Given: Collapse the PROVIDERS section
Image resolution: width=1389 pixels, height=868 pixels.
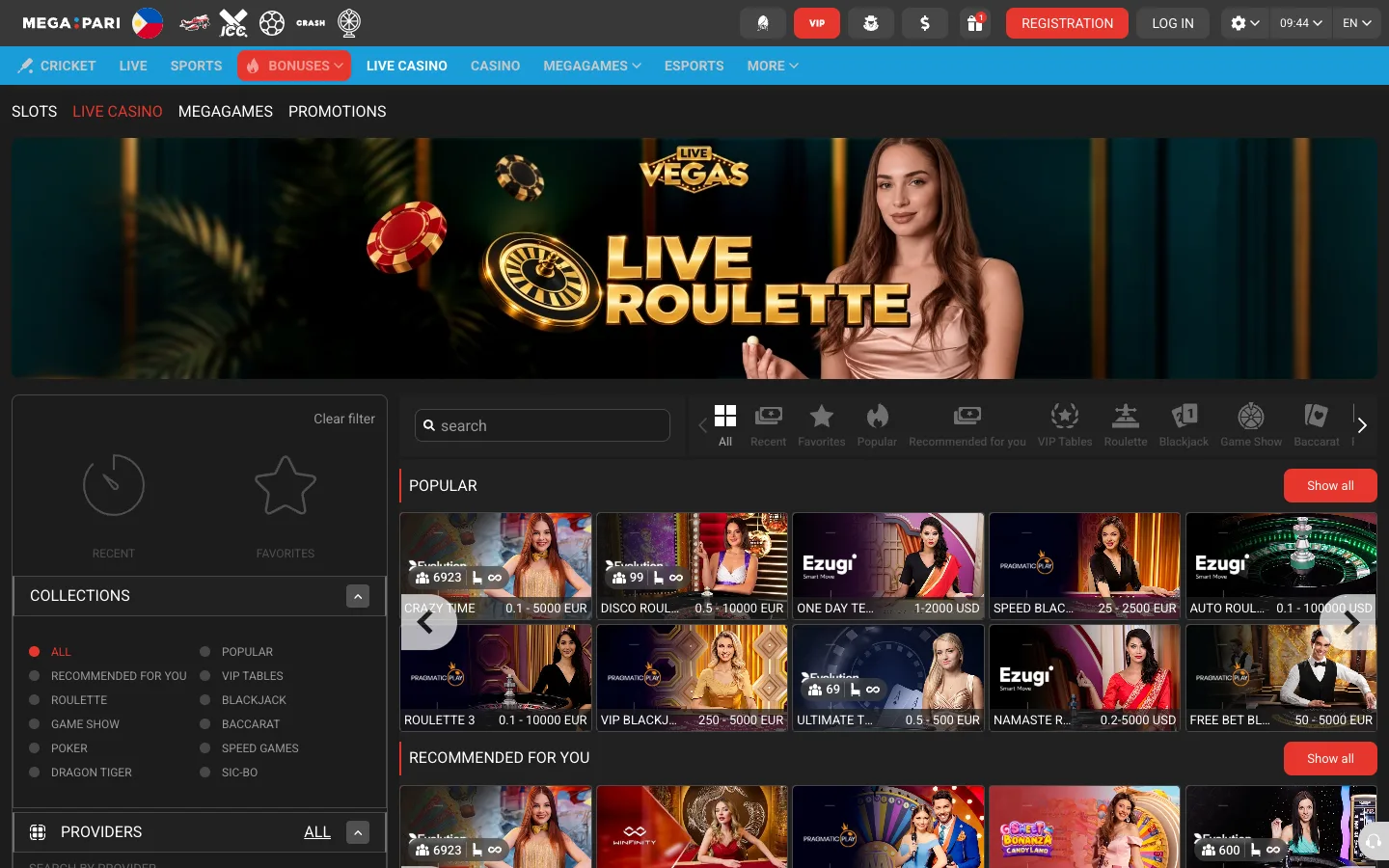Looking at the screenshot, I should tap(358, 832).
